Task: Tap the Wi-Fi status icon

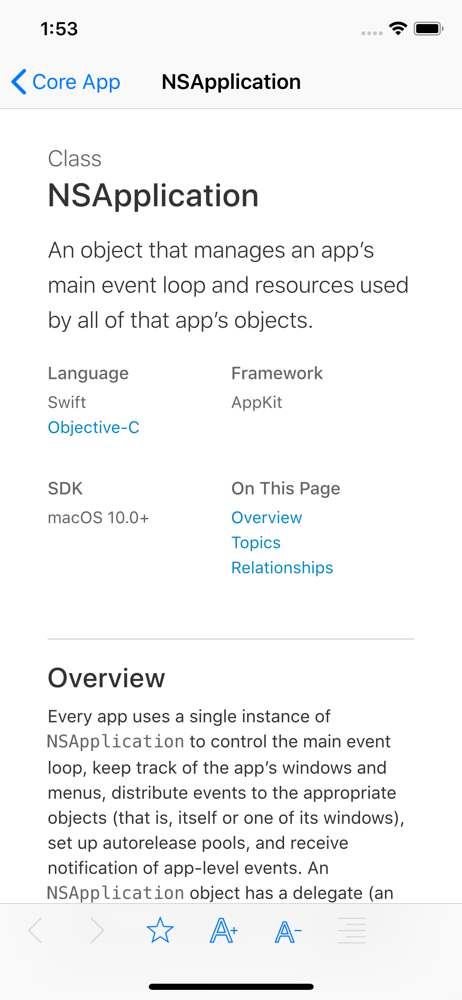Action: [399, 29]
